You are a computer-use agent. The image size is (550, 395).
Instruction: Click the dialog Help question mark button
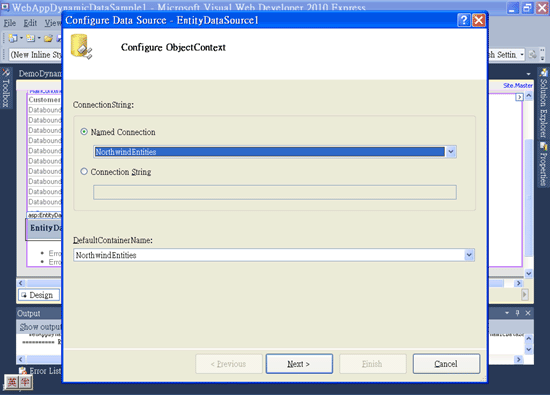coord(464,20)
